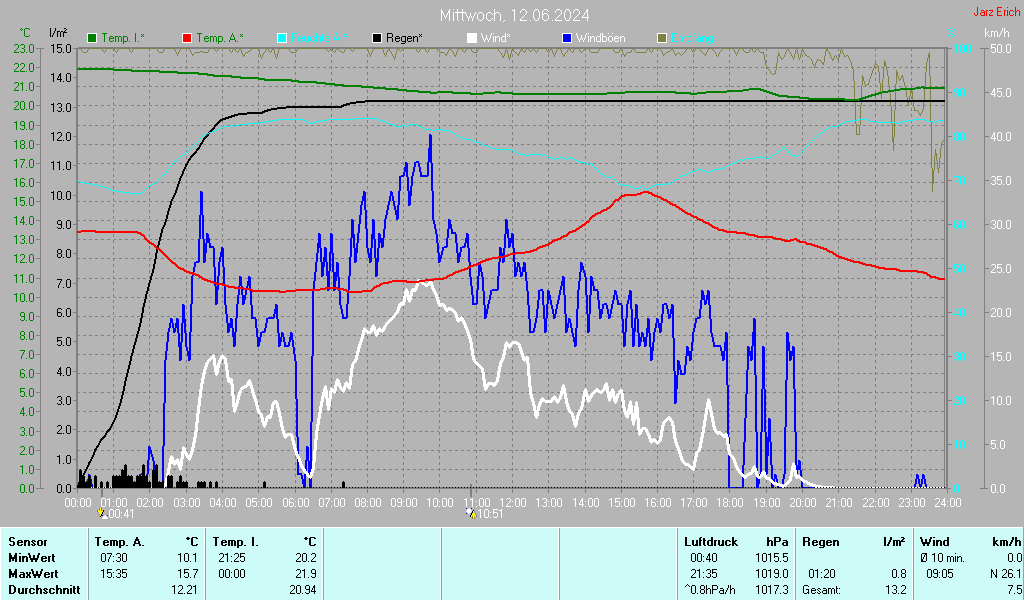This screenshot has height=600, width=1024.
Task: Click the Jarz Erich label
Action: tap(996, 13)
